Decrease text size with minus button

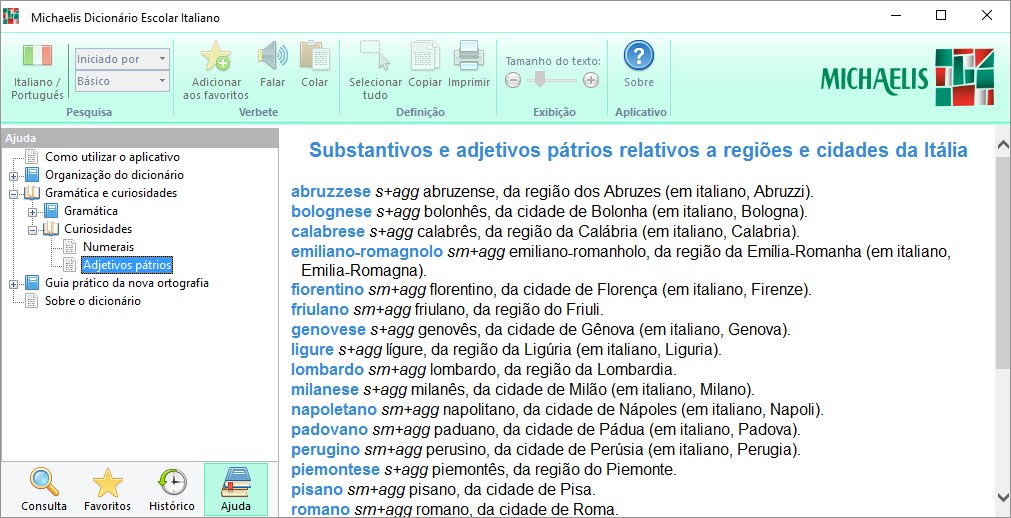click(x=513, y=81)
